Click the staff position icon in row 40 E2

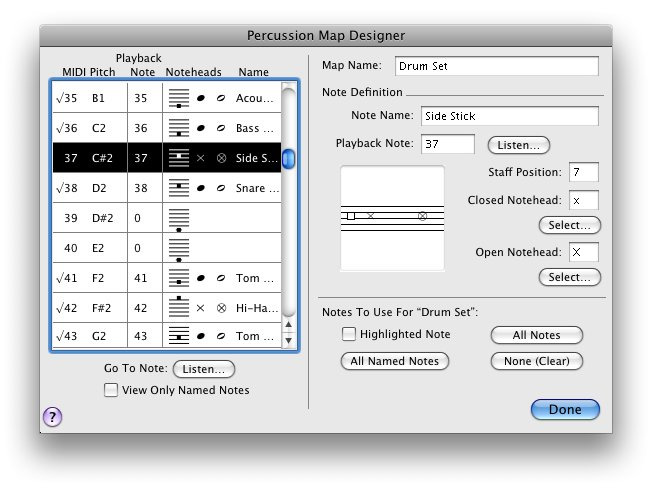tap(179, 250)
